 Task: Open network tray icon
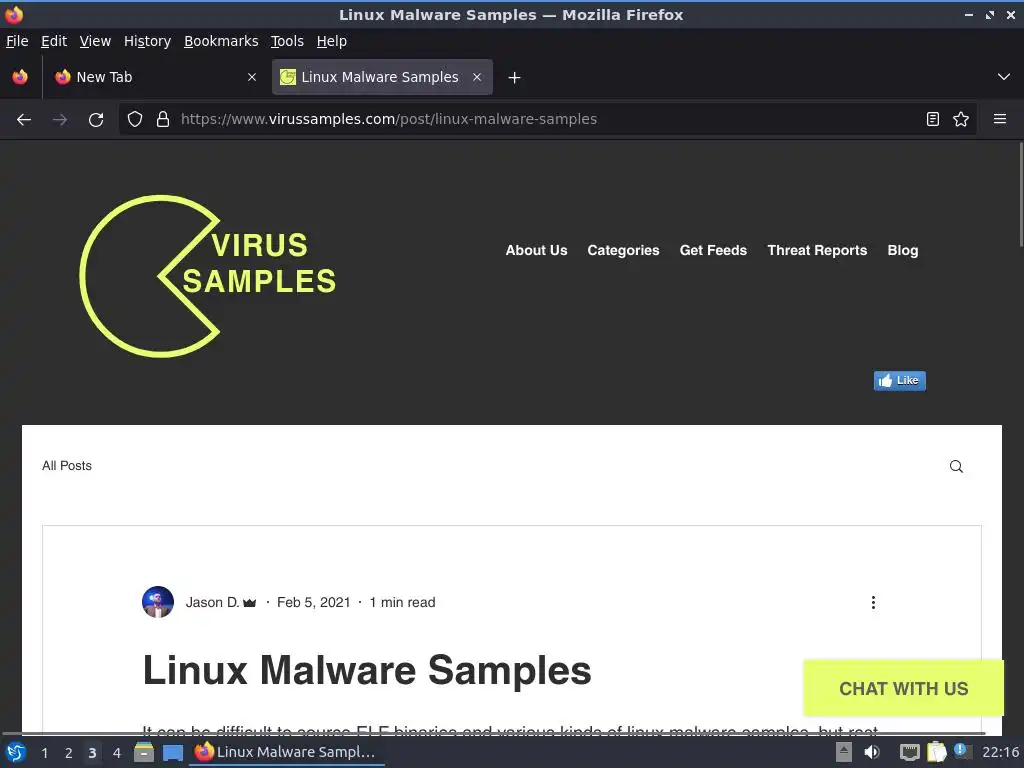pyautogui.click(x=909, y=752)
